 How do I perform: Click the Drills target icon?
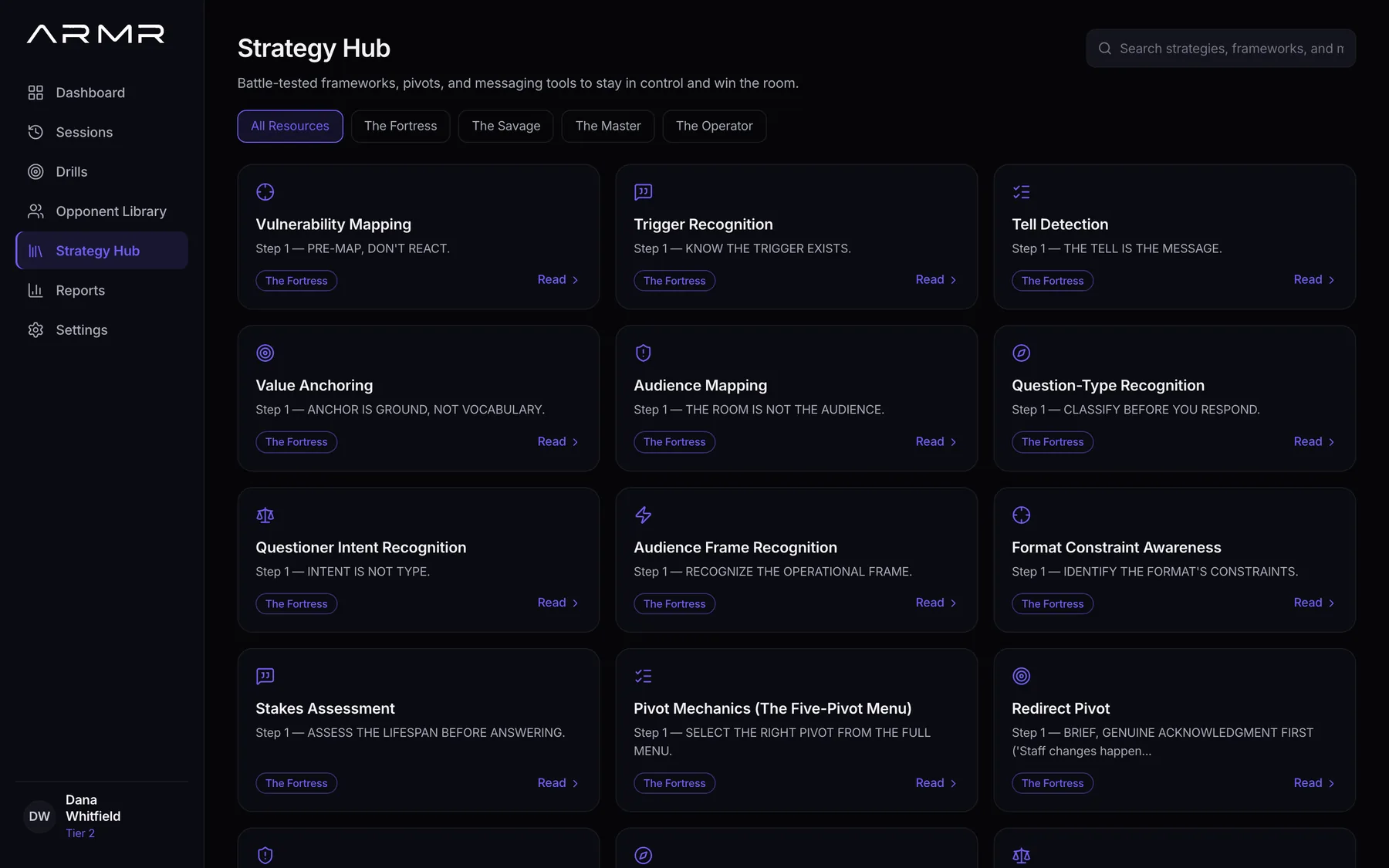35,171
